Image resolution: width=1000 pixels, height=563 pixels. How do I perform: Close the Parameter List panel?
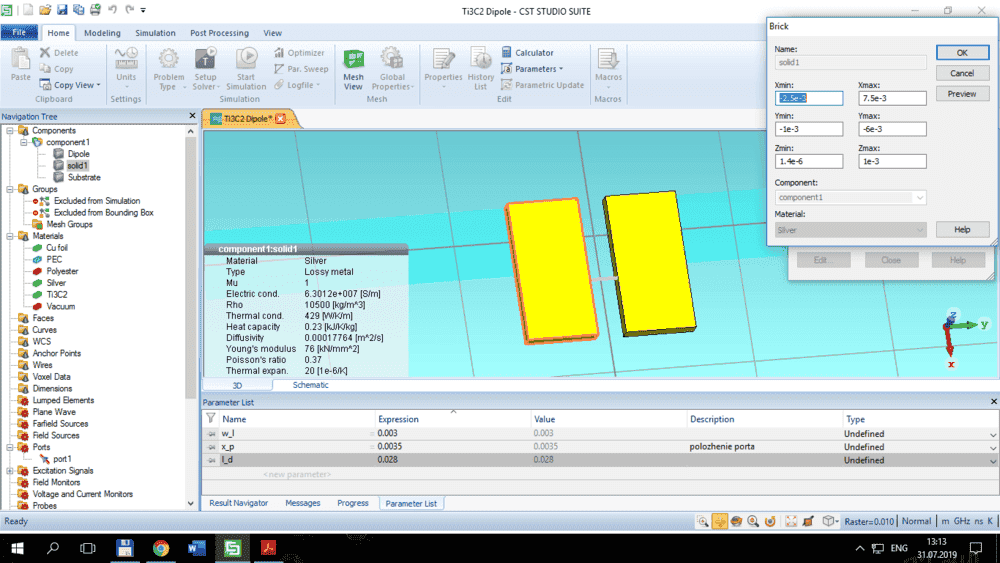point(994,402)
